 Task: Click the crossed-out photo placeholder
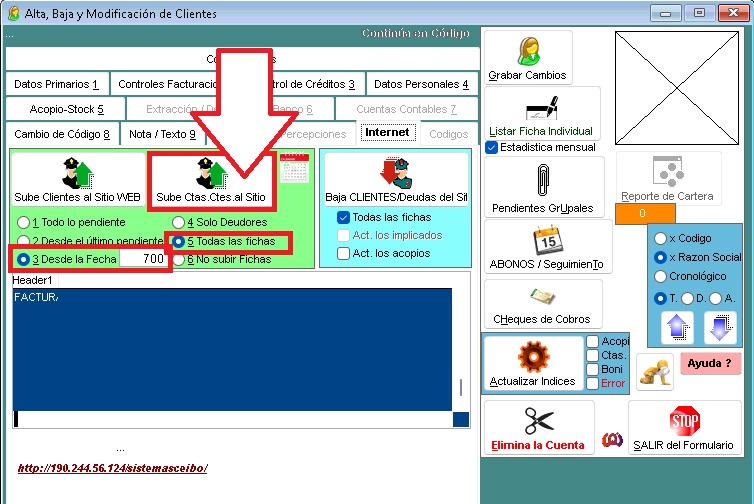(x=677, y=88)
